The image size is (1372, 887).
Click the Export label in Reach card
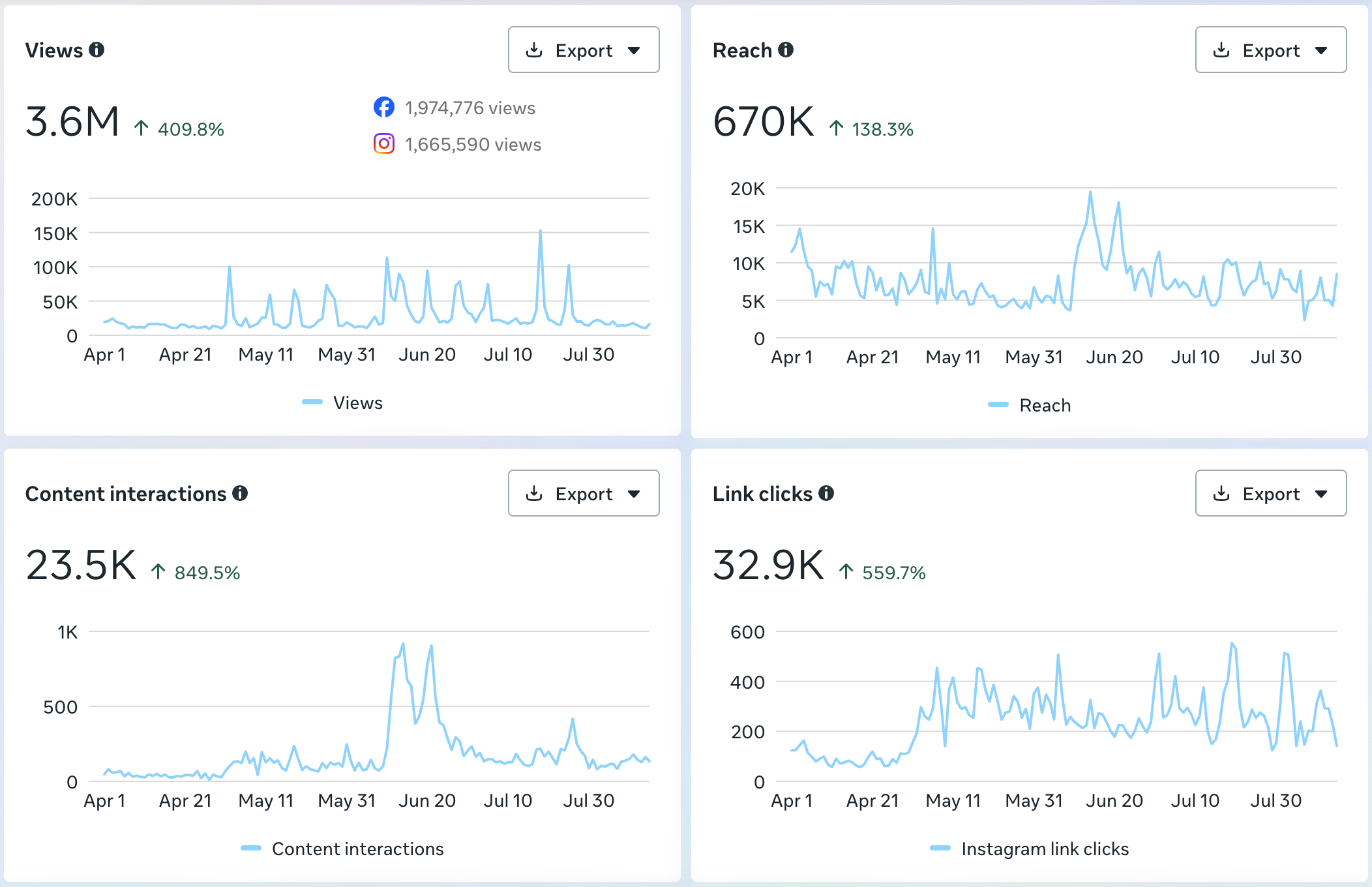1271,51
